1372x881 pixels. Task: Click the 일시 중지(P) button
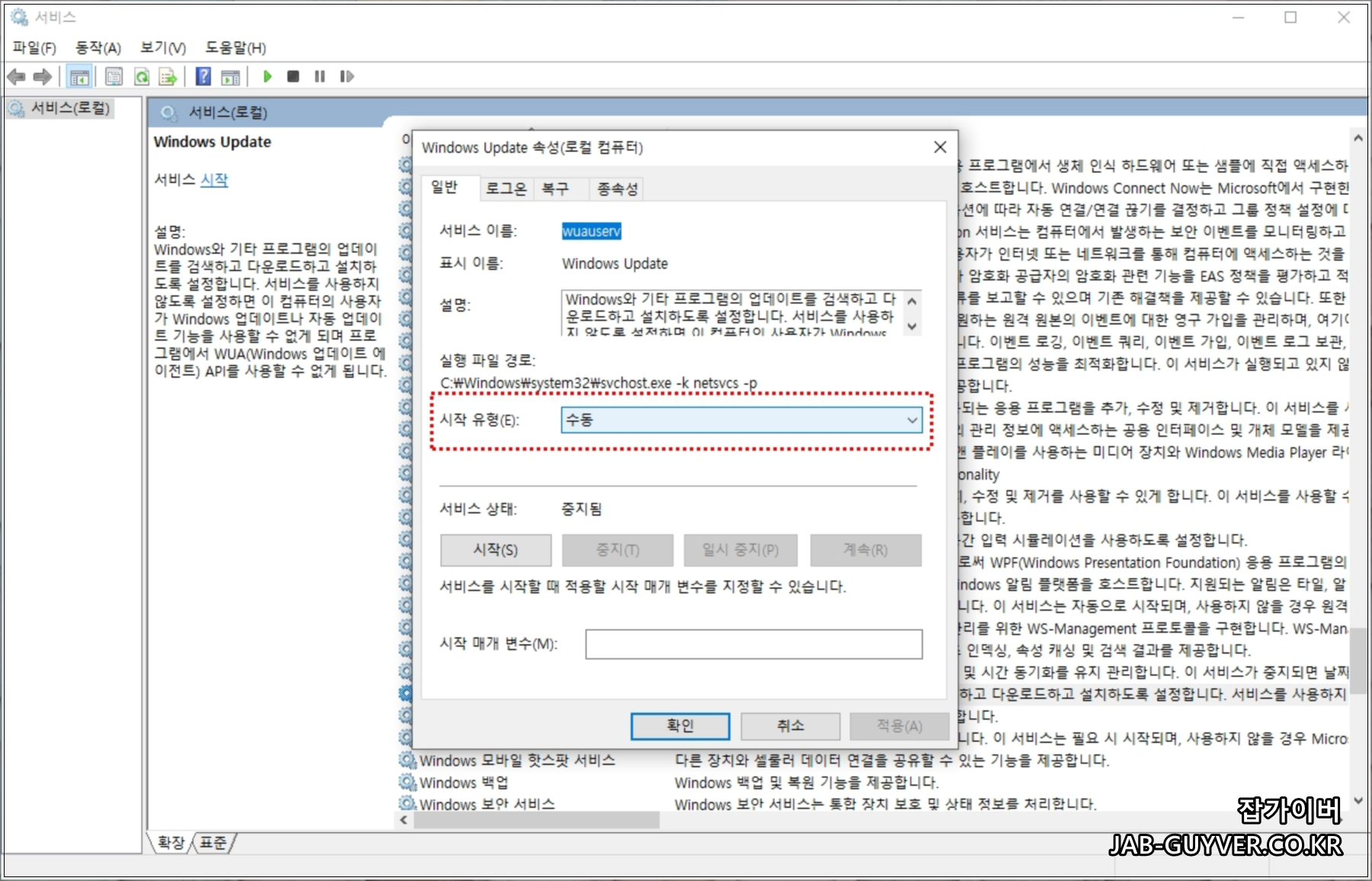pos(741,549)
